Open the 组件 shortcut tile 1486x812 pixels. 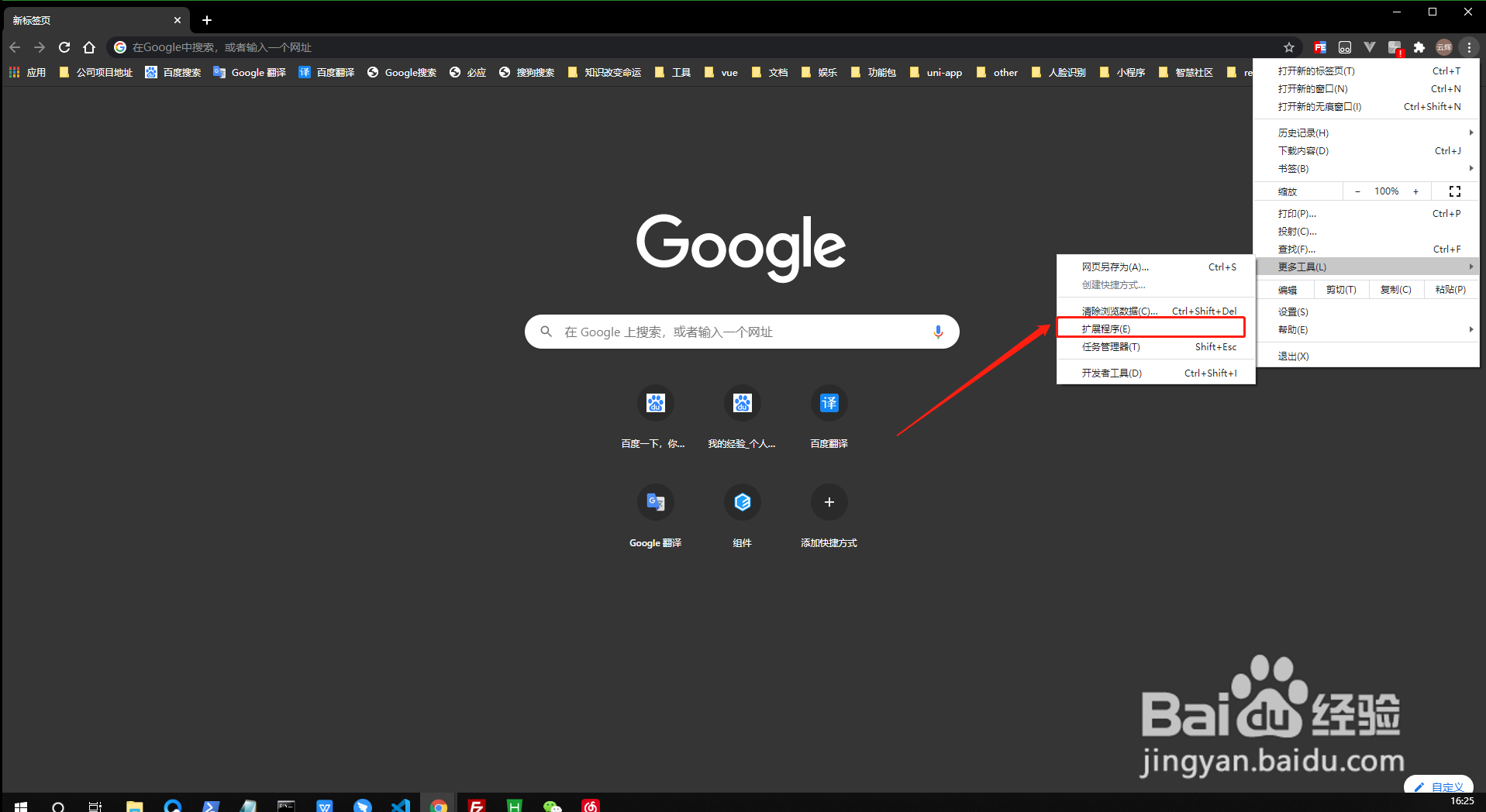[742, 516]
